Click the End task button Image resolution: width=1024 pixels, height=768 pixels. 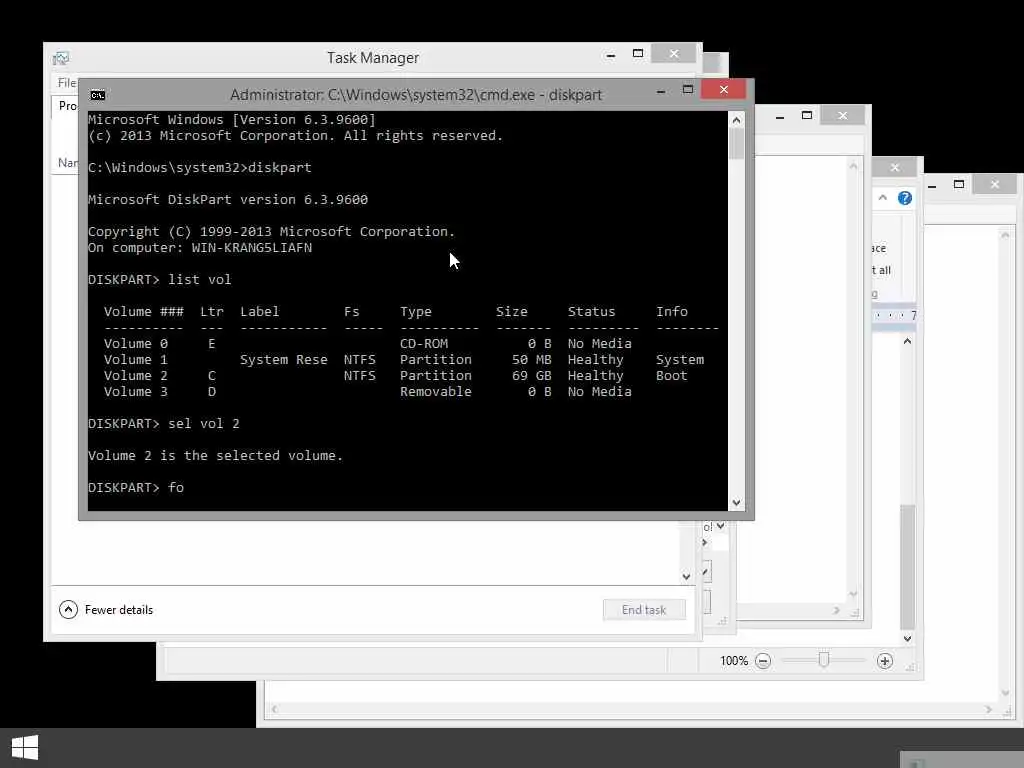pyautogui.click(x=644, y=609)
